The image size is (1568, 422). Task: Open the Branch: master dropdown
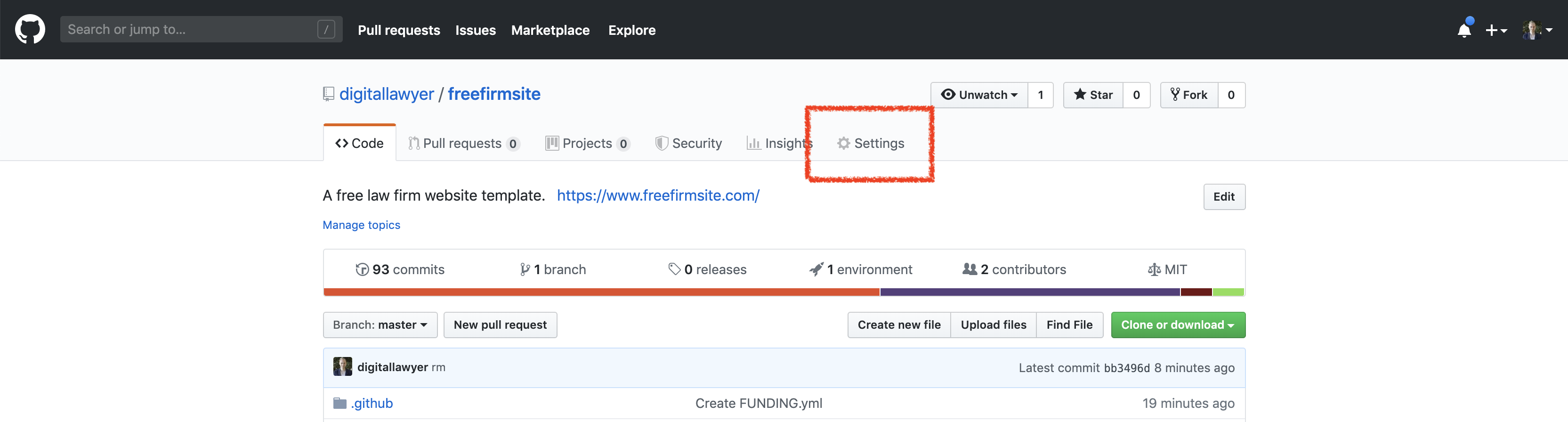[380, 325]
